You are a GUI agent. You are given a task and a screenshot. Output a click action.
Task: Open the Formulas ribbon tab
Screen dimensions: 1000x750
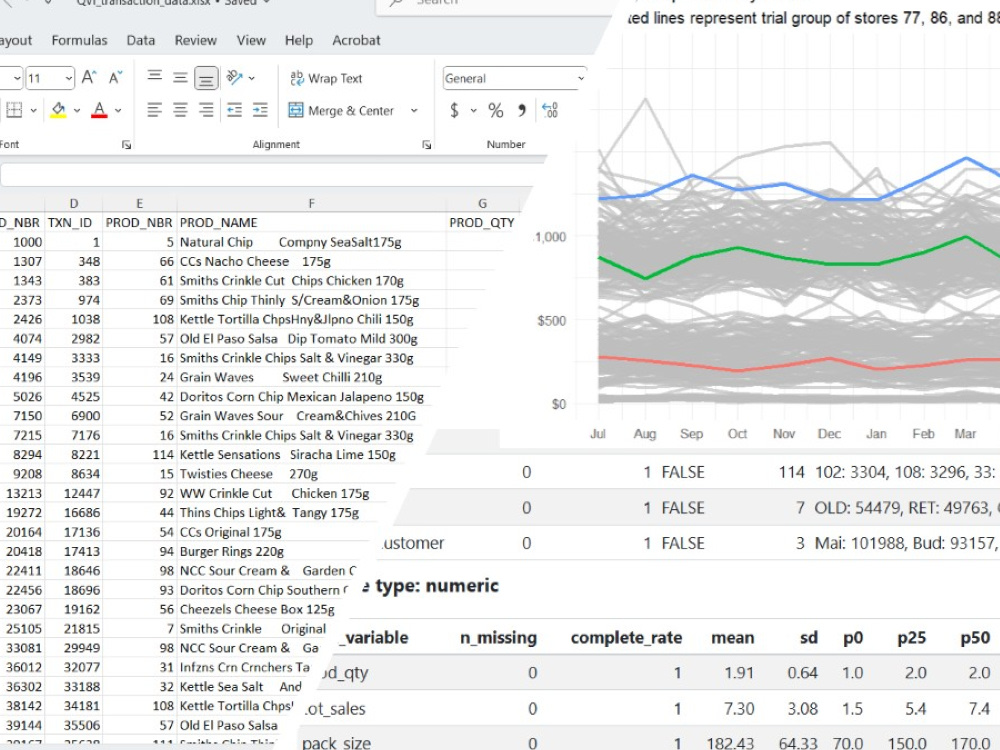coord(80,40)
